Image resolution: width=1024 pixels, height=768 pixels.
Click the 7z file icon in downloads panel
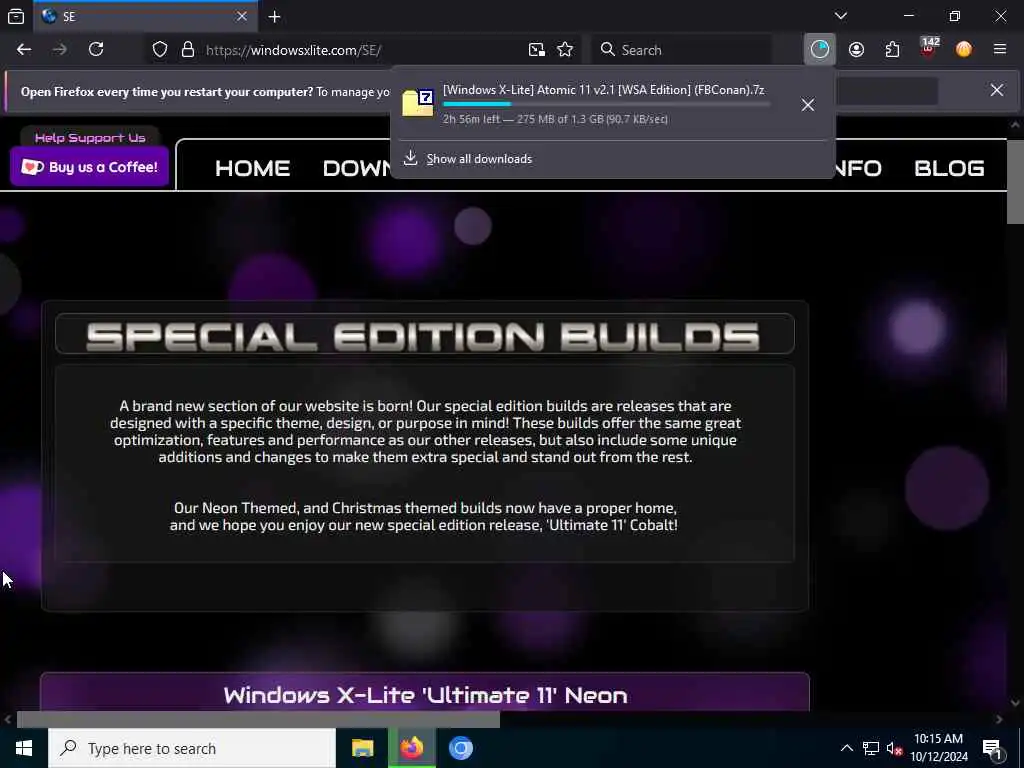click(418, 104)
